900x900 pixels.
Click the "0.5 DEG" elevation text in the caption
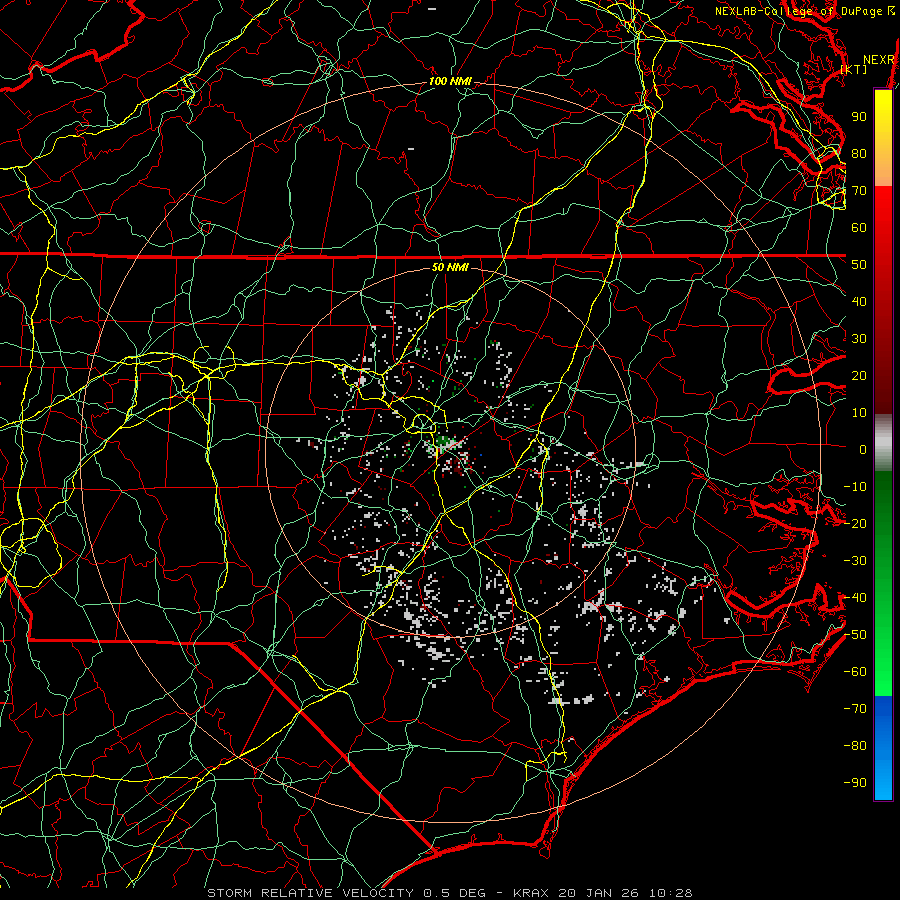(x=453, y=893)
